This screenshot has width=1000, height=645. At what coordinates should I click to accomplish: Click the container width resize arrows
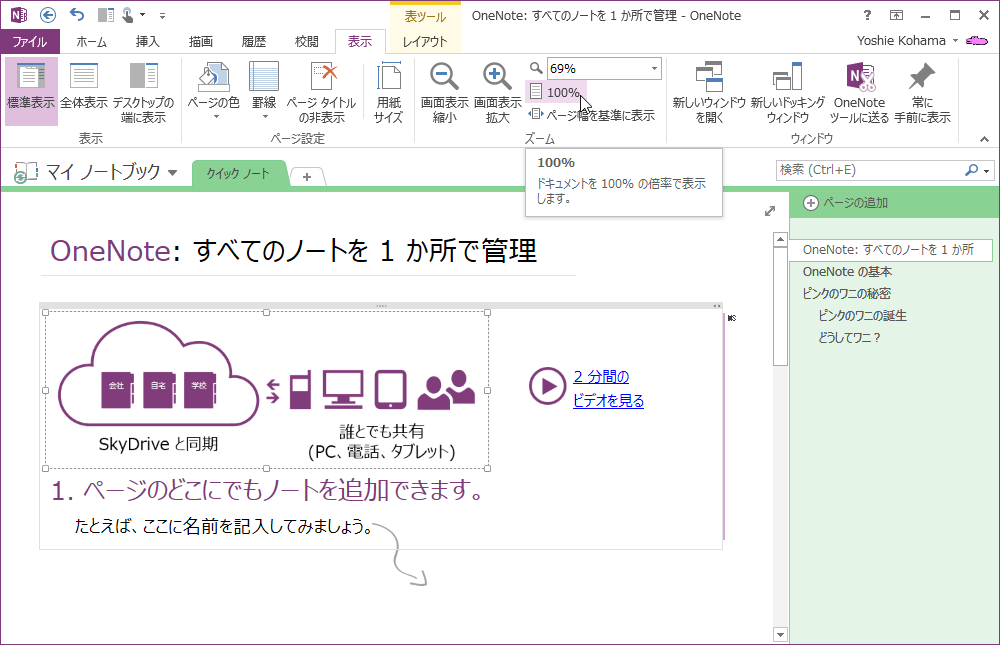point(717,306)
